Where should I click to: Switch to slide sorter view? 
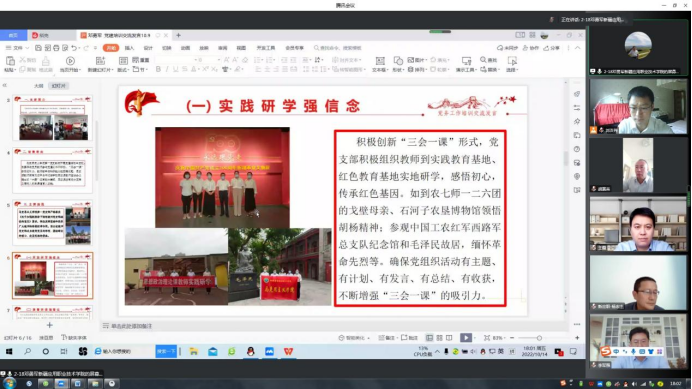439,338
